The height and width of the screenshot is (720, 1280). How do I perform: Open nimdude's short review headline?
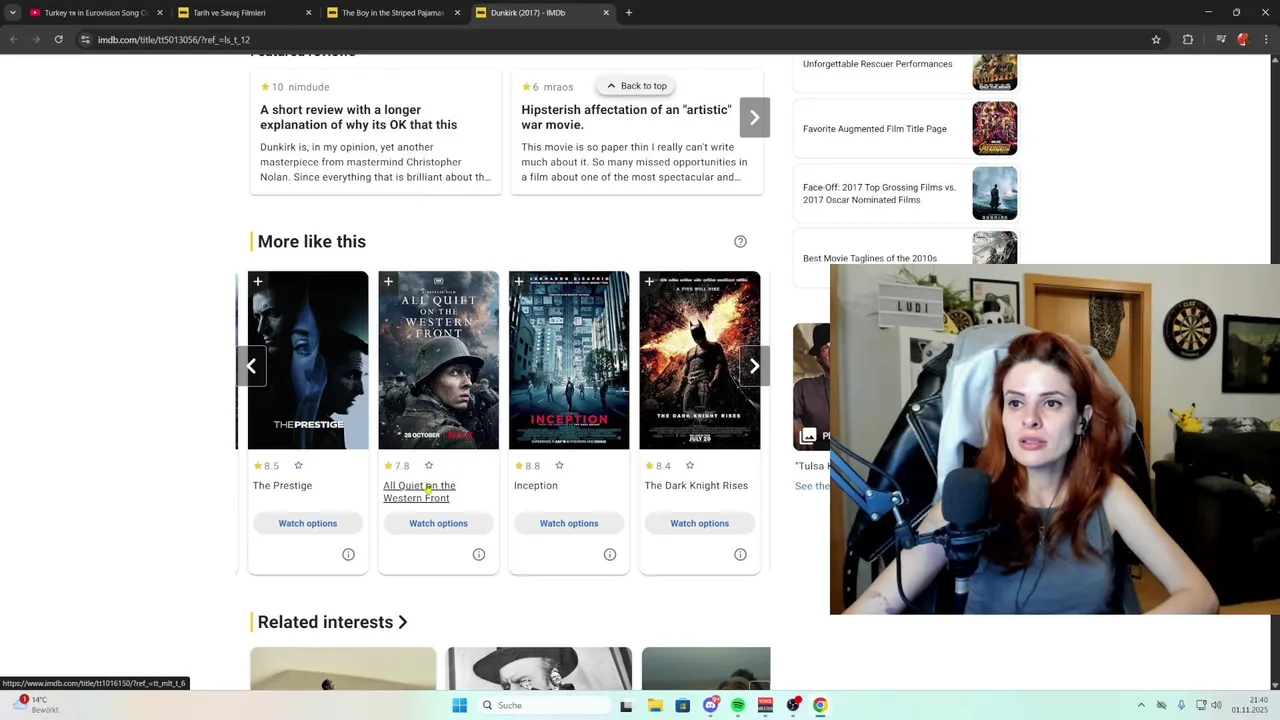358,117
